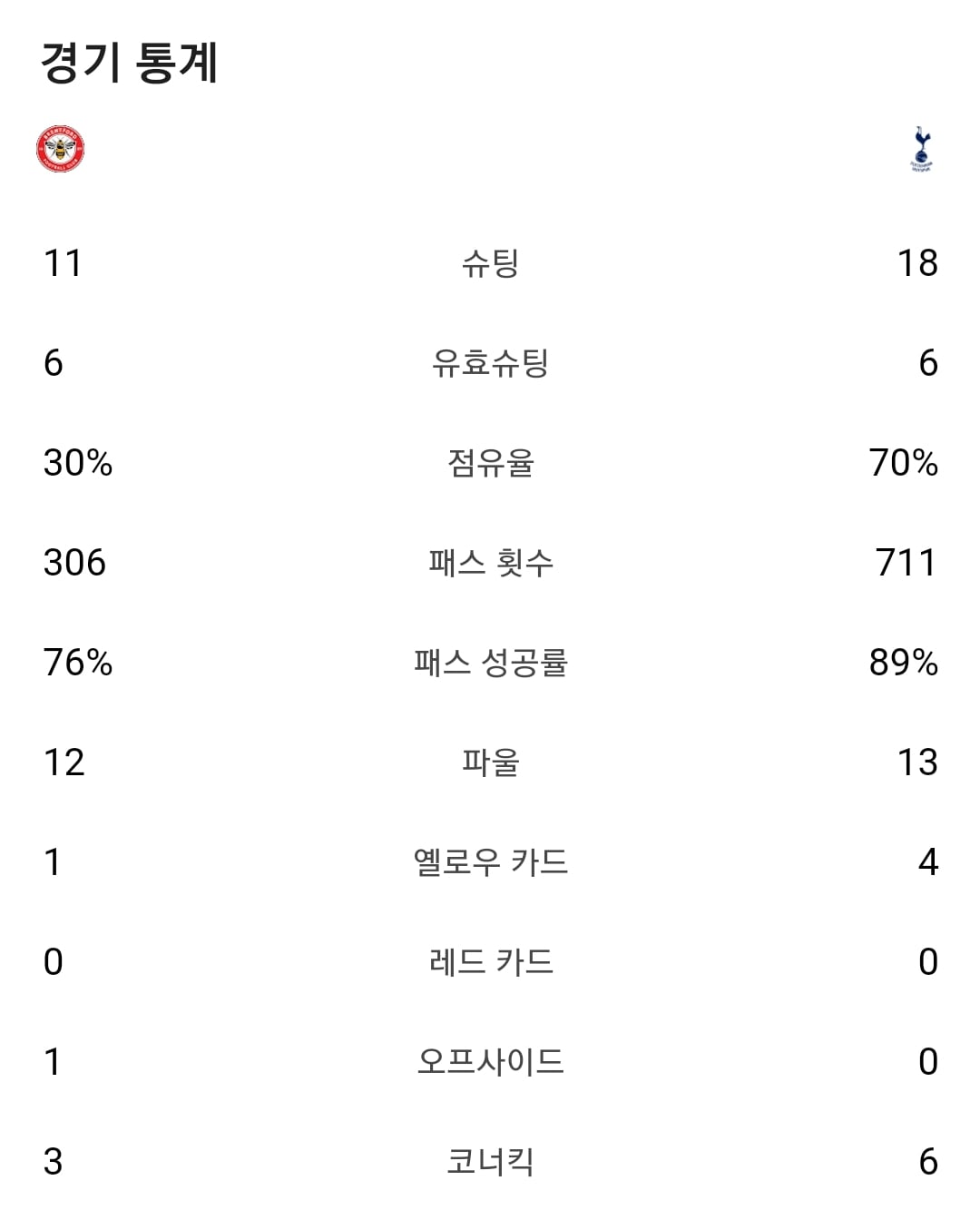Tap the 코너킥 stat label
The width and height of the screenshot is (980, 1220).
point(490,1162)
